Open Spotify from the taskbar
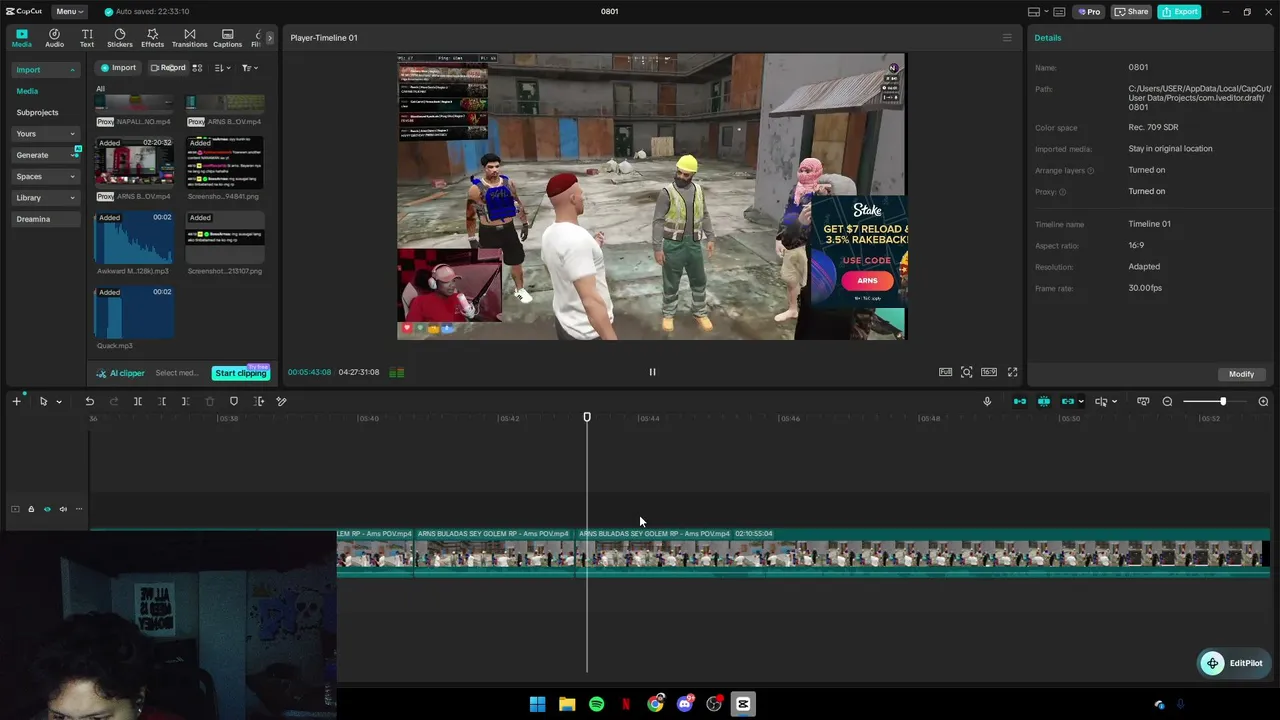Viewport: 1280px width, 720px height. pyautogui.click(x=596, y=704)
